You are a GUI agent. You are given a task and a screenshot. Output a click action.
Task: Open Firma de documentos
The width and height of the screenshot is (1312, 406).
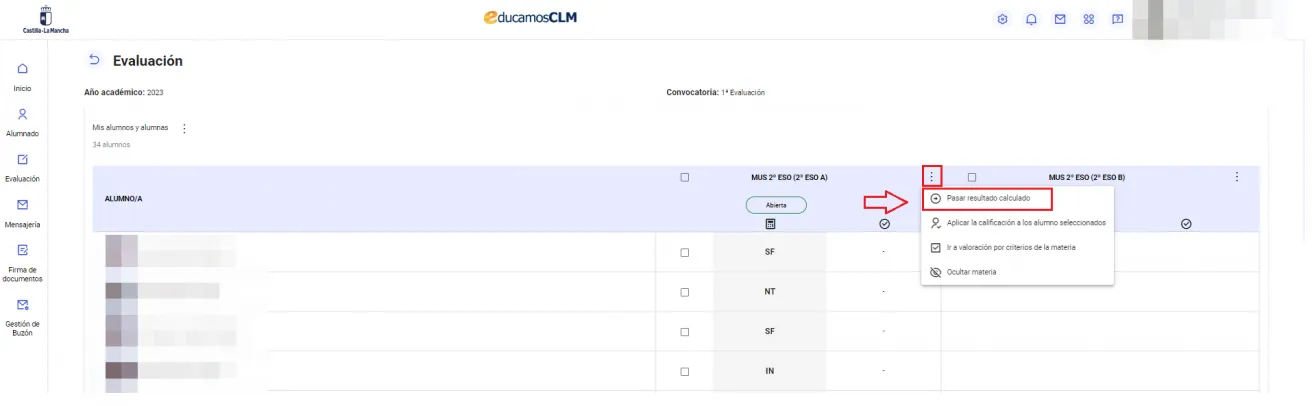coord(22,264)
